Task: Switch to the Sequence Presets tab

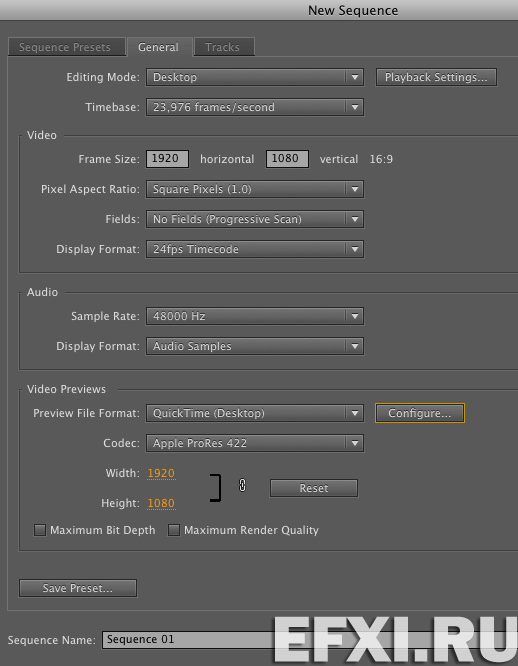Action: coord(67,47)
